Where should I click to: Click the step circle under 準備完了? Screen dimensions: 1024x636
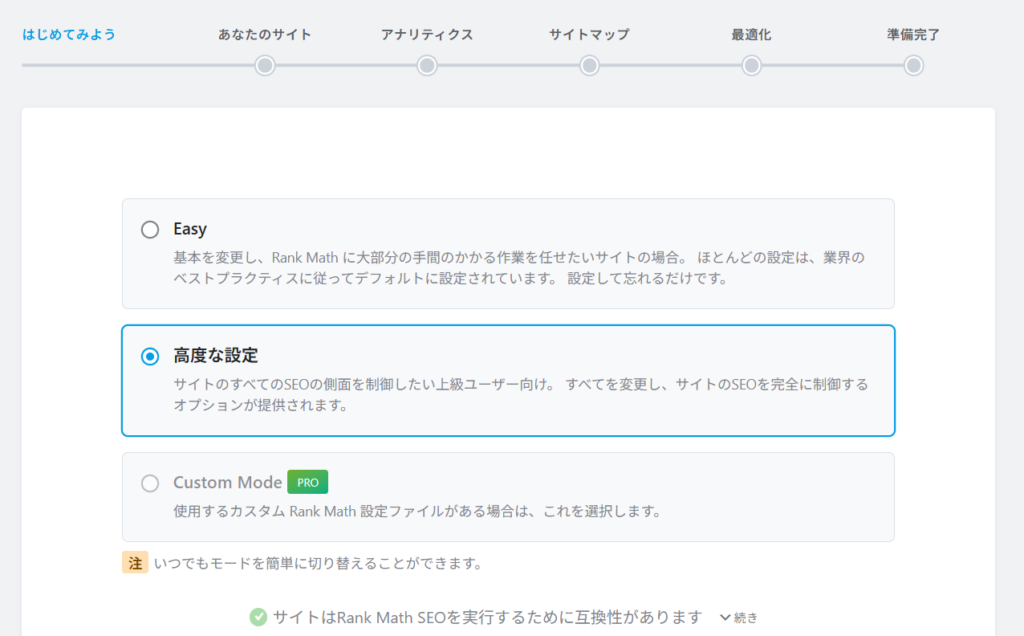[x=913, y=65]
